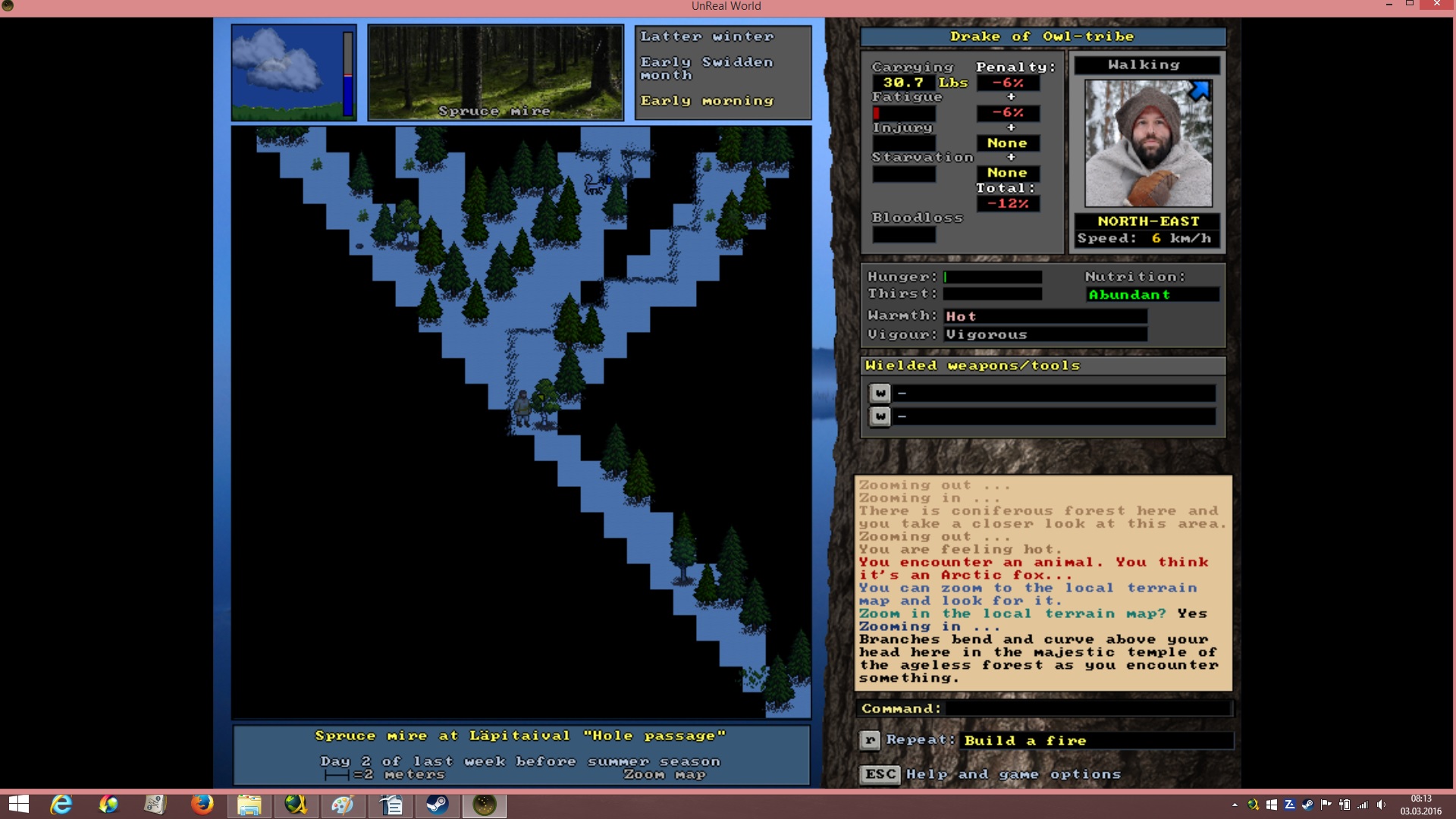Click the player character on the map
Image resolution: width=1456 pixels, height=819 pixels.
pyautogui.click(x=522, y=409)
